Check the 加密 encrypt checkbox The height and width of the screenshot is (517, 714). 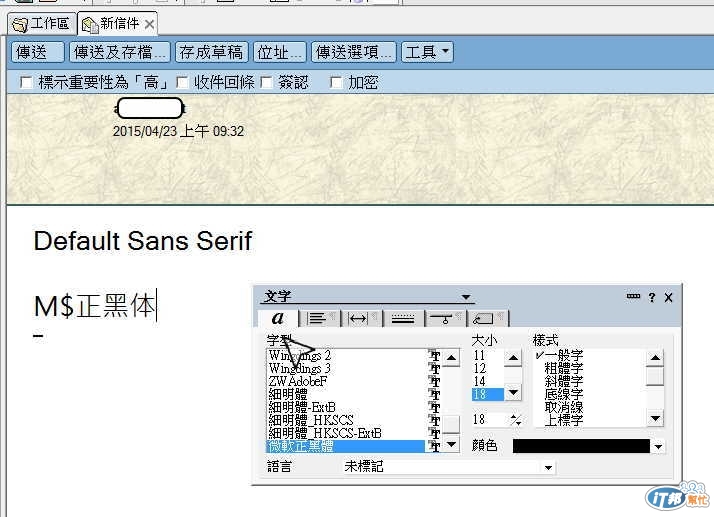pos(336,82)
